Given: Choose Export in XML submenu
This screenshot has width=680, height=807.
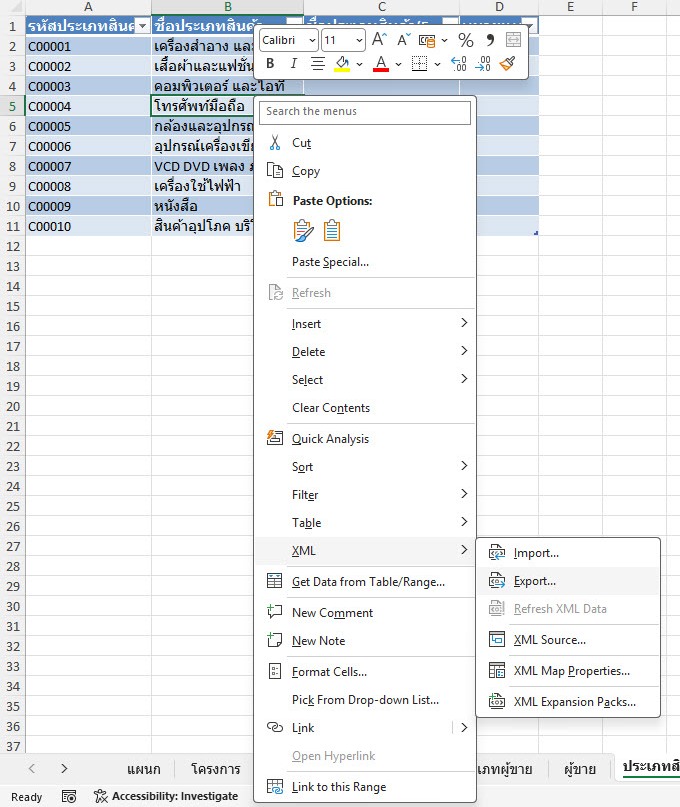Looking at the screenshot, I should coord(568,581).
